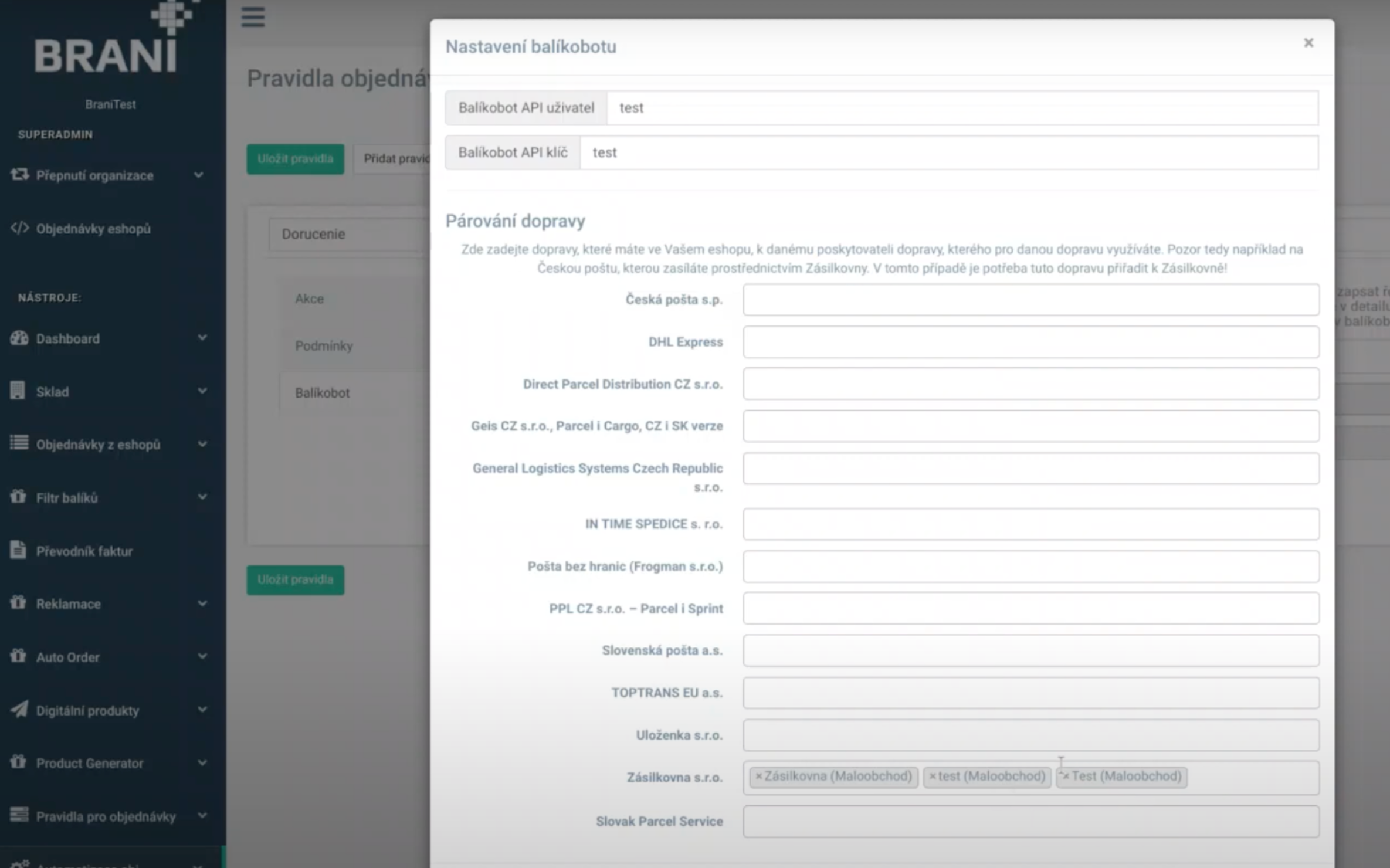Click the Česká pošta s.p. field
1390x868 pixels.
click(1031, 300)
